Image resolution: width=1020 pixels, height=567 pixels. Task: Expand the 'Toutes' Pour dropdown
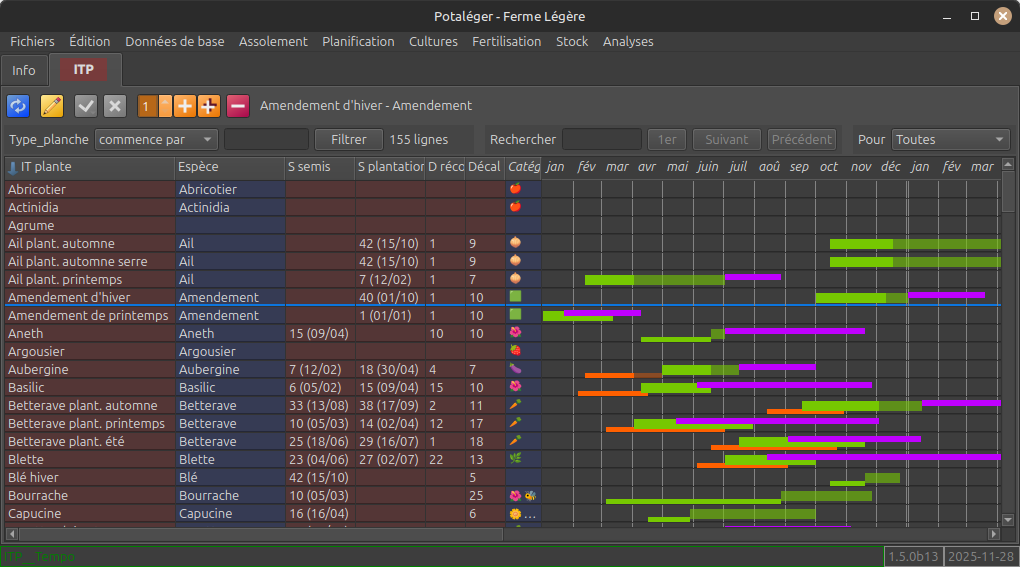coord(950,140)
